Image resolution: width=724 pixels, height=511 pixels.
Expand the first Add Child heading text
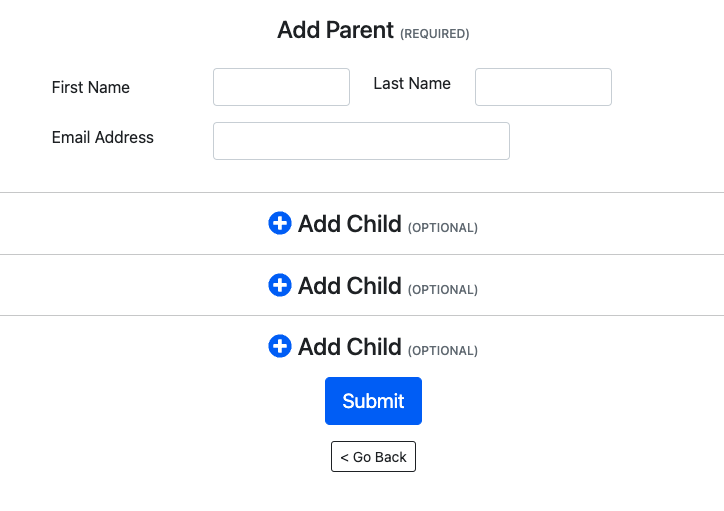[350, 224]
